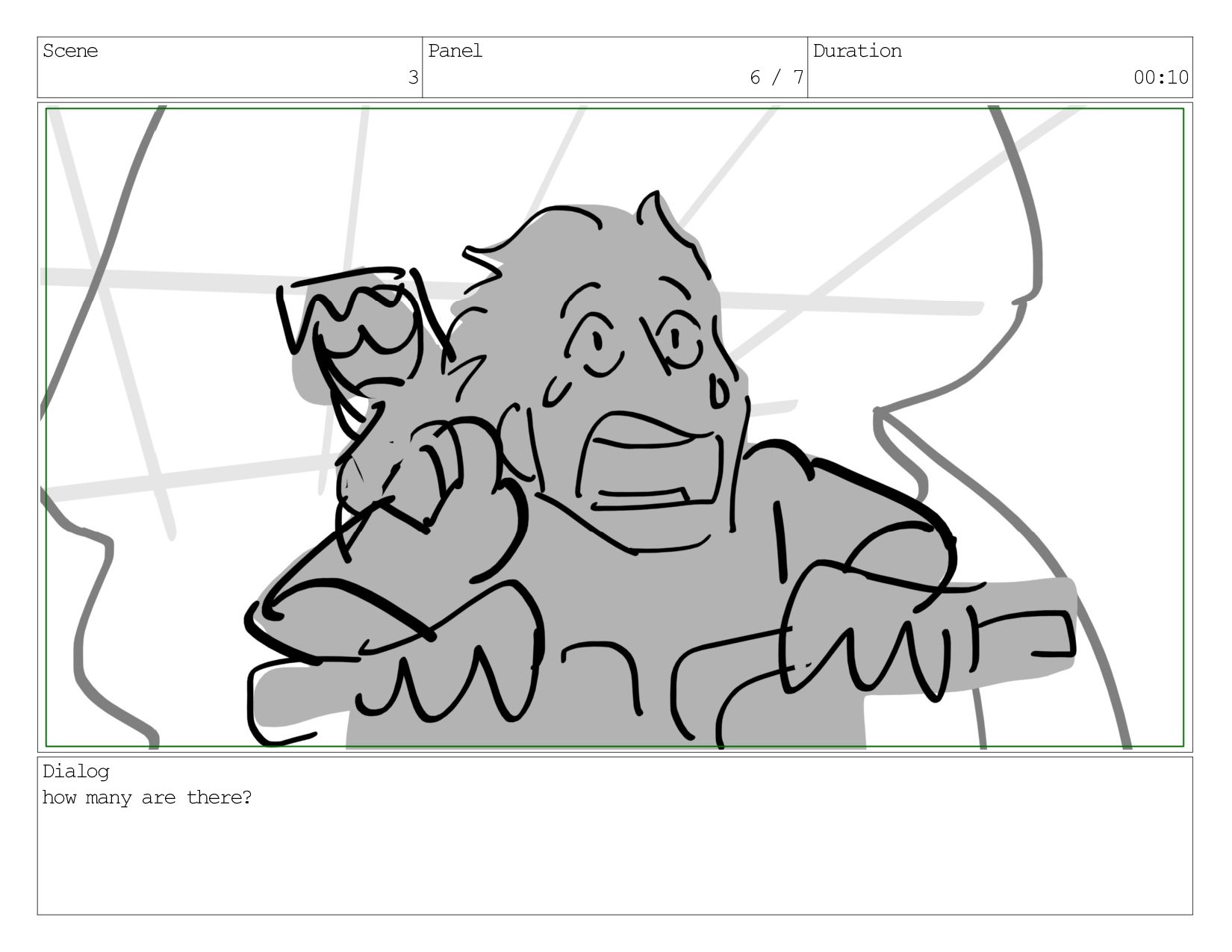1232x952 pixels.
Task: Click the 'Scene' header label
Action: [x=70, y=51]
